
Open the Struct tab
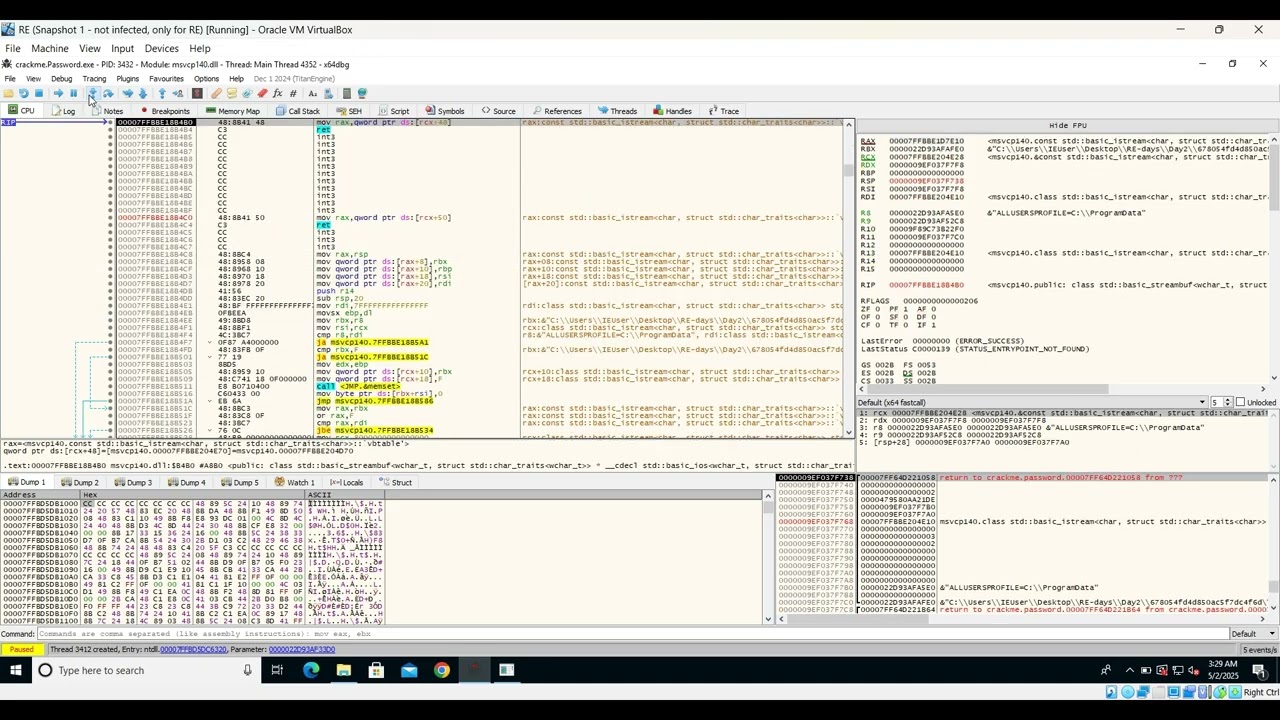[395, 483]
